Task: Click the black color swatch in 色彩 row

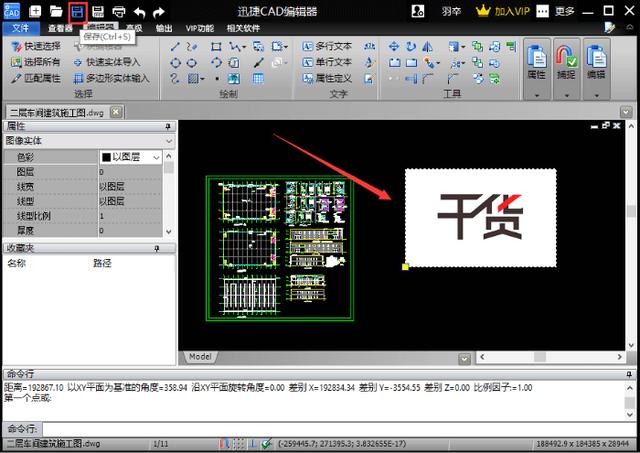Action: click(106, 157)
